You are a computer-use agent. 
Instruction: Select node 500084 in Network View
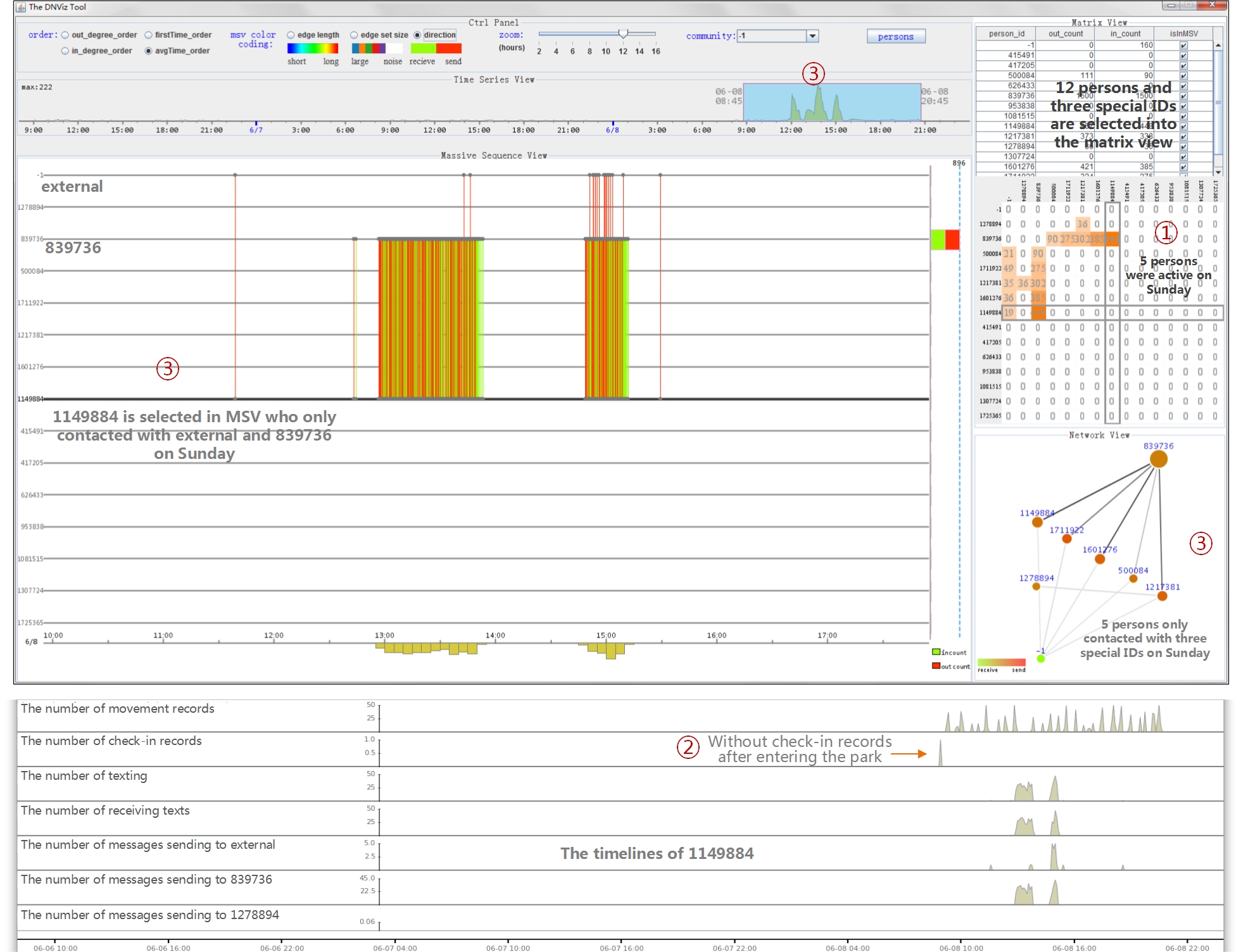coord(1133,579)
